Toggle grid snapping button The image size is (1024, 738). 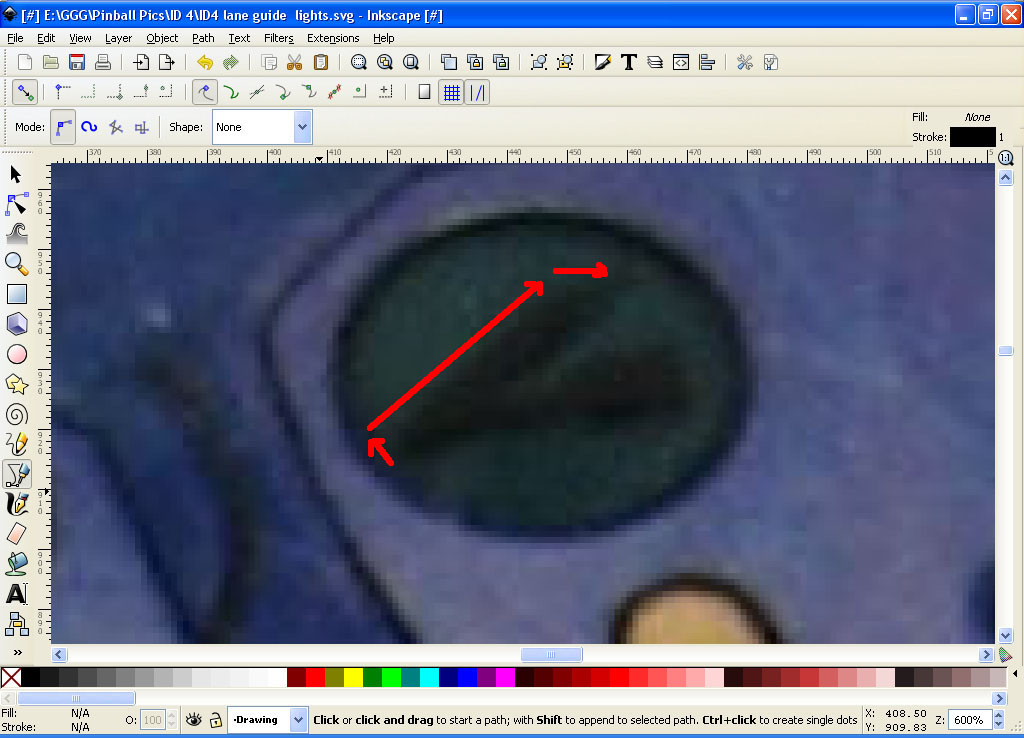point(452,92)
